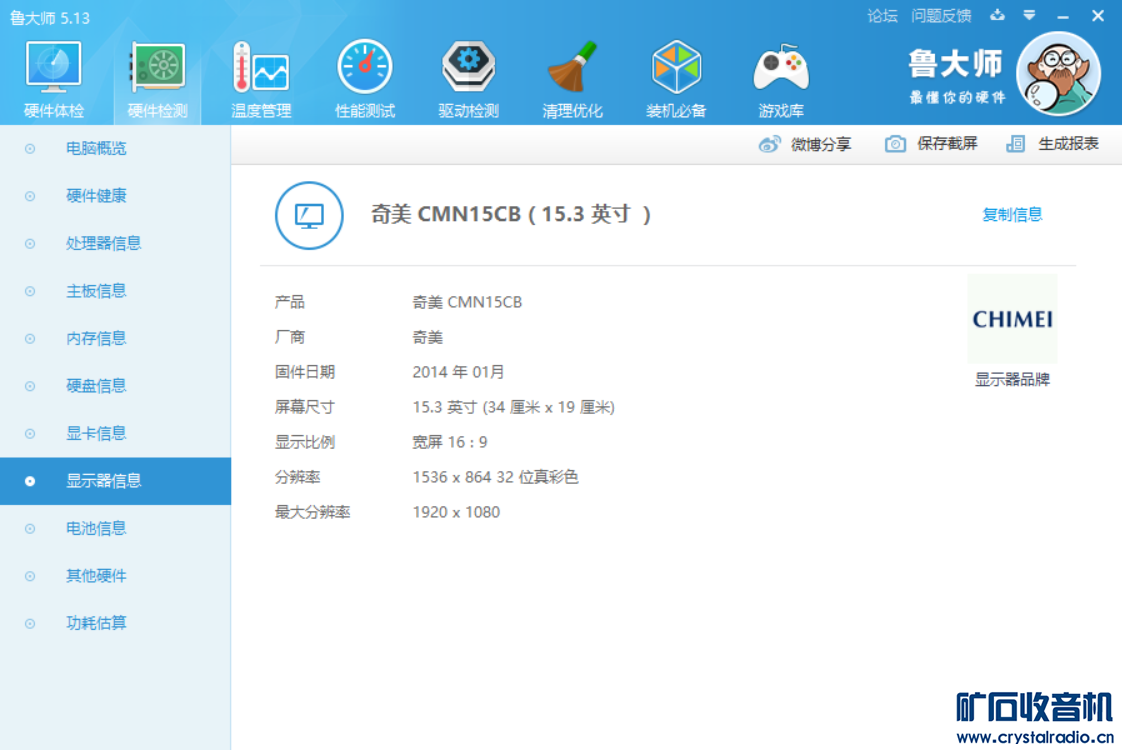Click 保存截屏 button text
This screenshot has width=1122, height=750.
947,144
